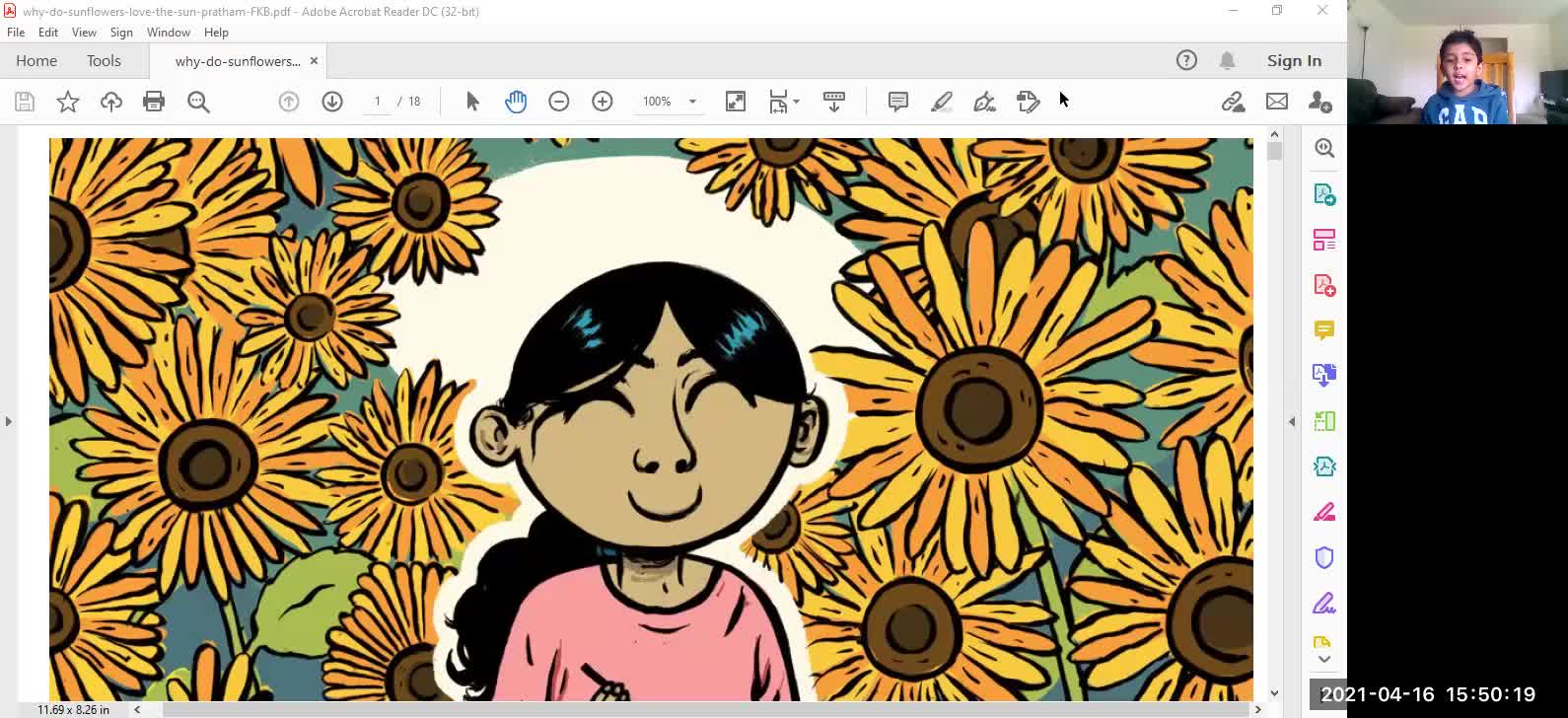Click the '/ 18' total page count text
Screen dimensions: 1568x718
409,102
